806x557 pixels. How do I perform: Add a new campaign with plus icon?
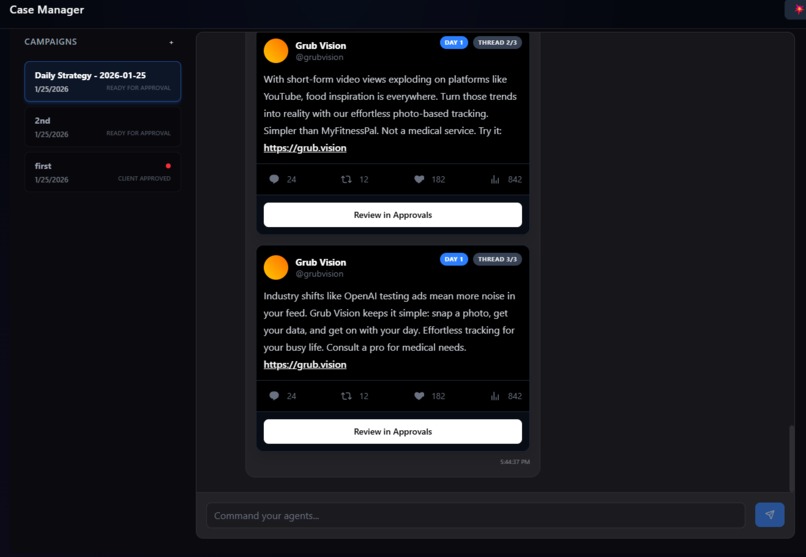tap(171, 43)
